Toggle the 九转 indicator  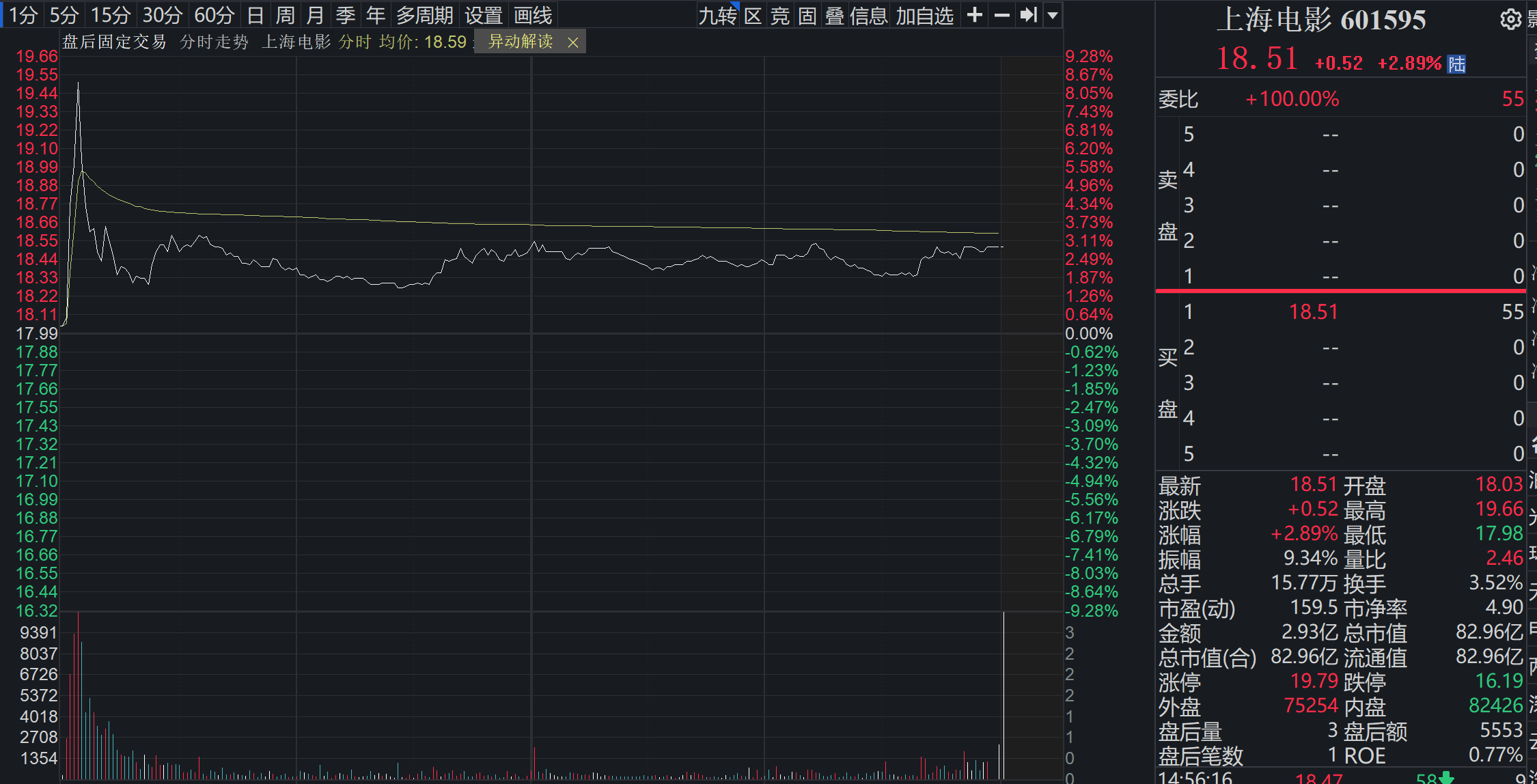tap(718, 15)
